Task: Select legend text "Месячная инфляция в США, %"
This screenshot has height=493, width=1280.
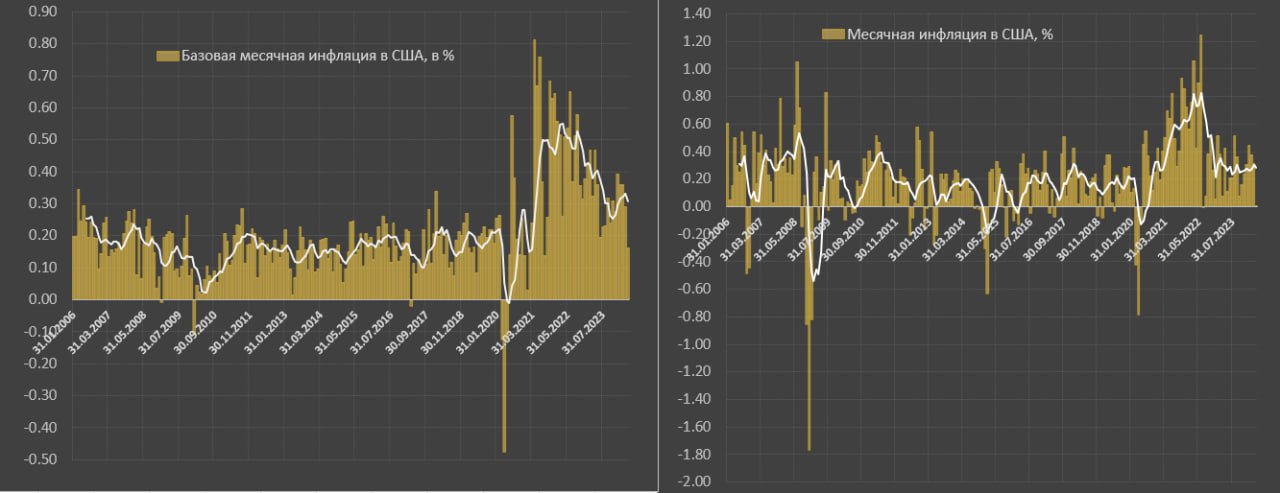Action: (x=950, y=33)
